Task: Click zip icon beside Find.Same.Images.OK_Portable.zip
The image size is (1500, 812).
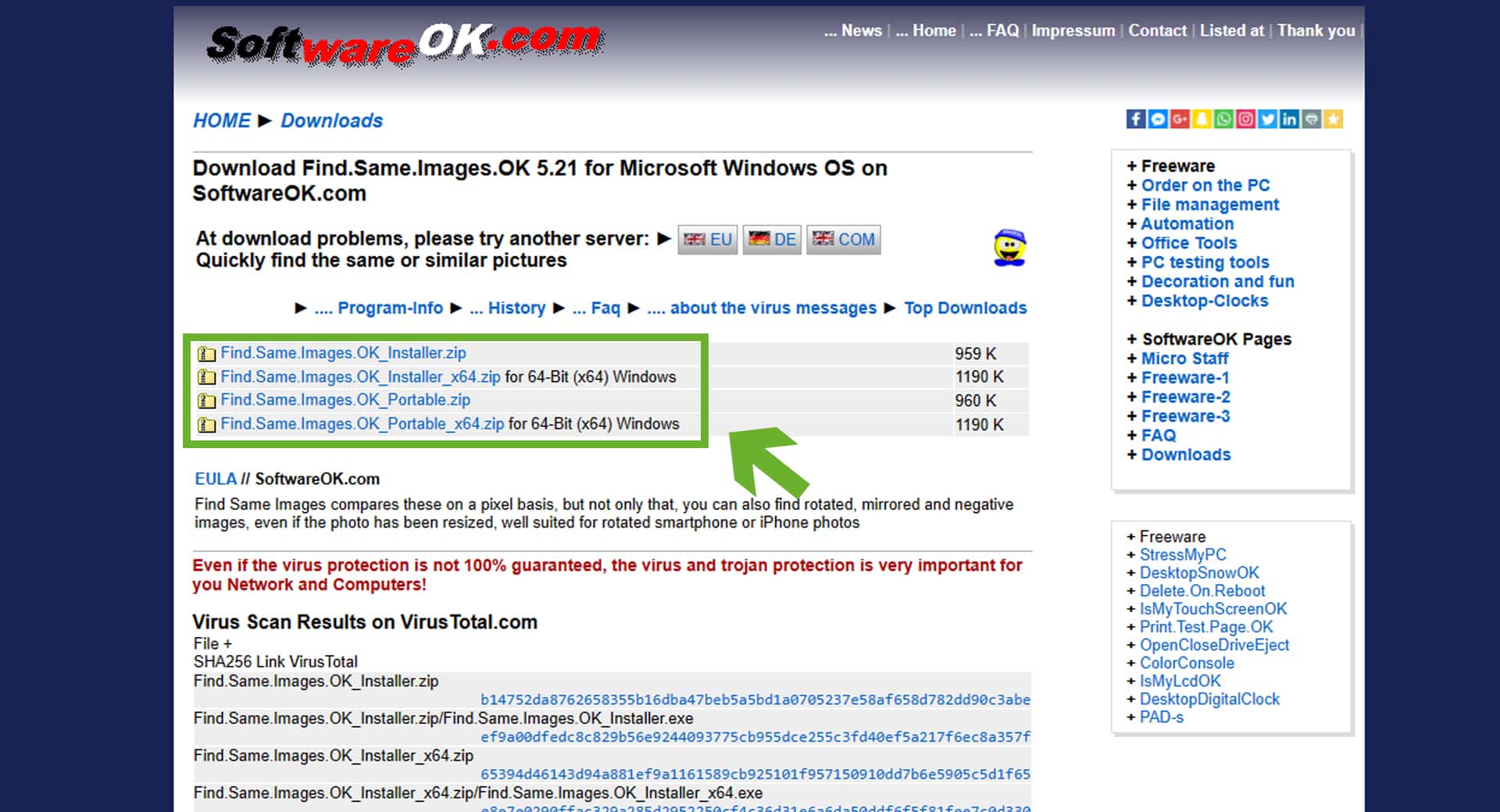Action: [x=206, y=401]
